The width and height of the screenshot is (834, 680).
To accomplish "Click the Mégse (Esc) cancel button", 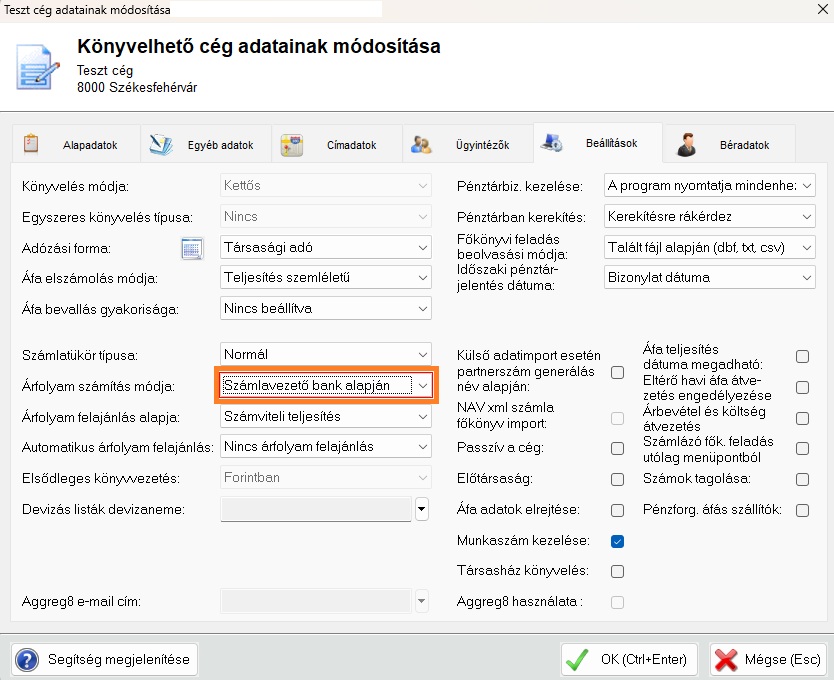I will (x=767, y=660).
